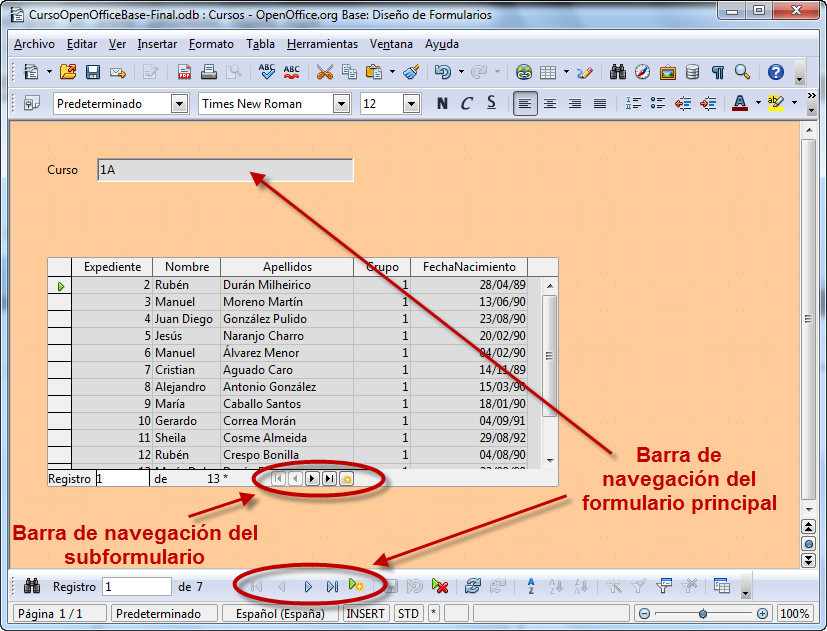The image size is (827, 631).
Task: Toggle nonprinting characters pilcrow icon
Action: (x=717, y=72)
